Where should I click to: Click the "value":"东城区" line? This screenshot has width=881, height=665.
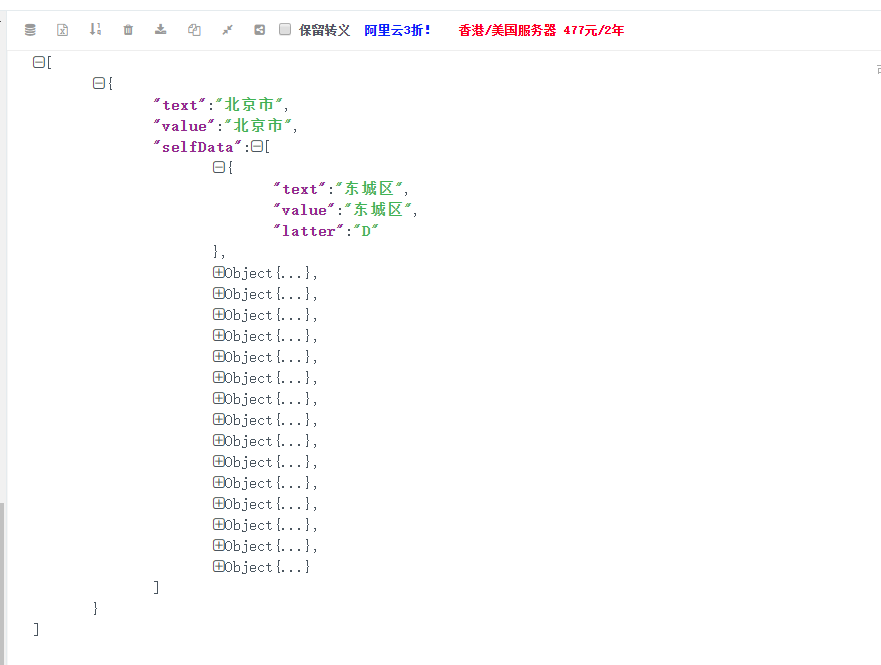point(346,209)
